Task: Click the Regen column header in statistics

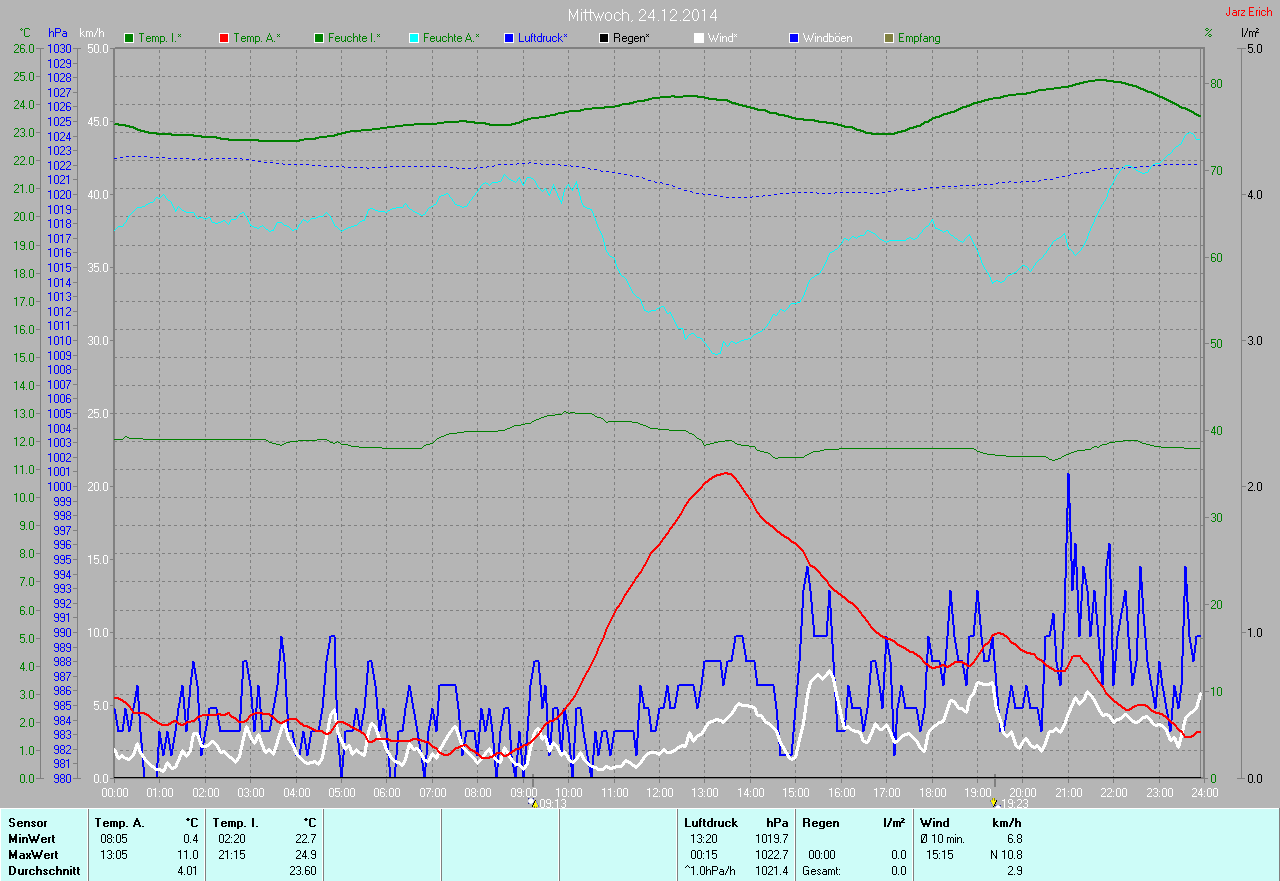Action: click(821, 822)
